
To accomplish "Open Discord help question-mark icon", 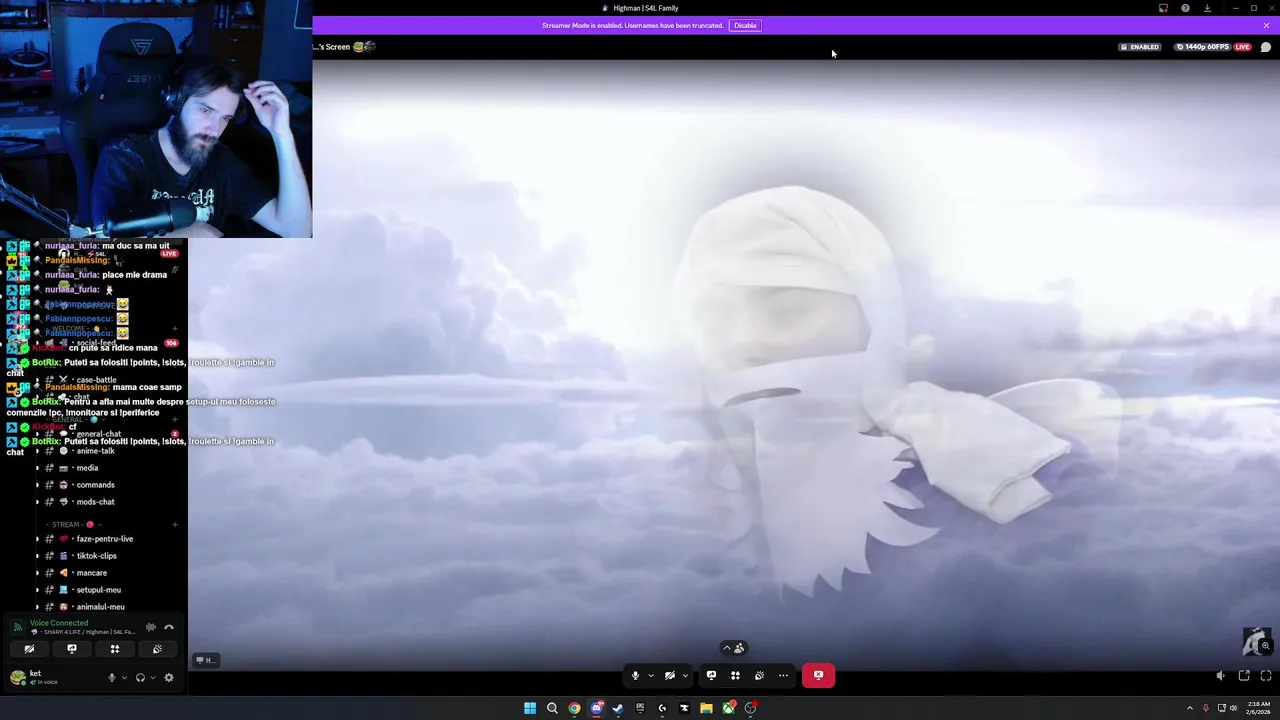I will point(1185,8).
